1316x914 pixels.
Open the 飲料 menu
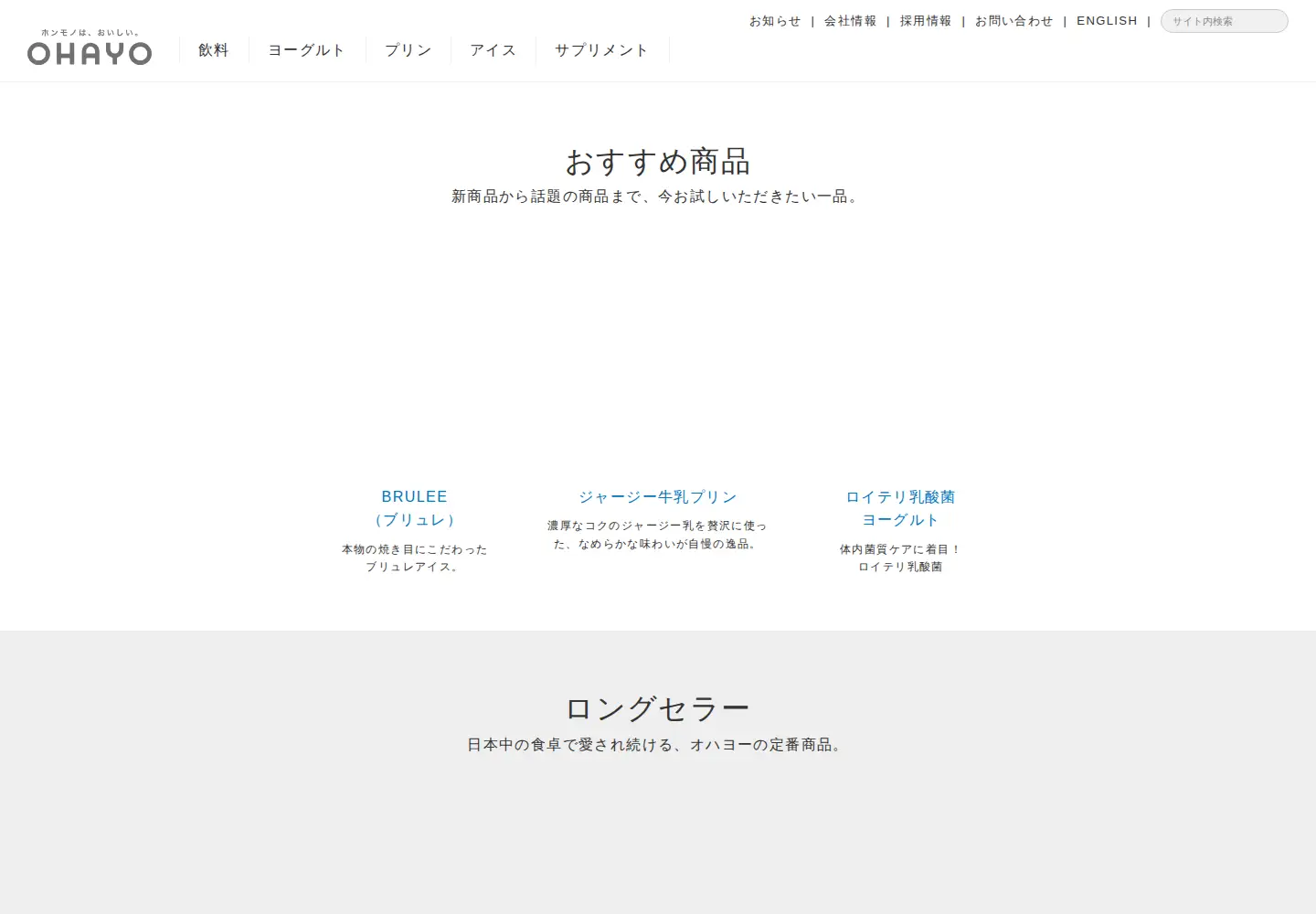[x=214, y=50]
